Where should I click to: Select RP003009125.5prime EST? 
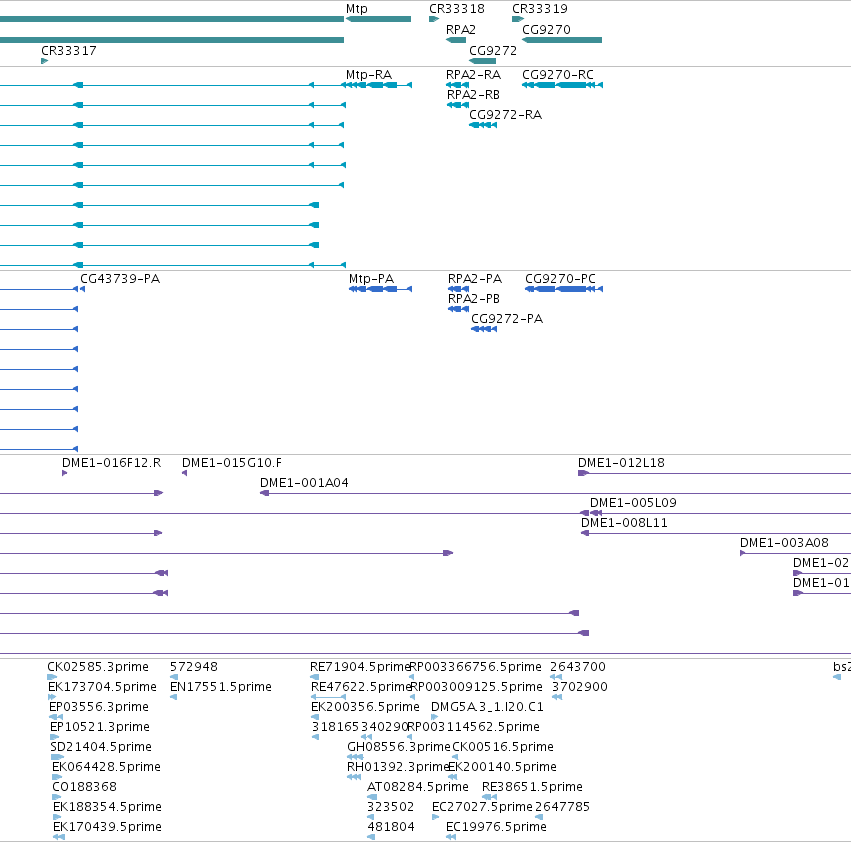click(x=412, y=697)
